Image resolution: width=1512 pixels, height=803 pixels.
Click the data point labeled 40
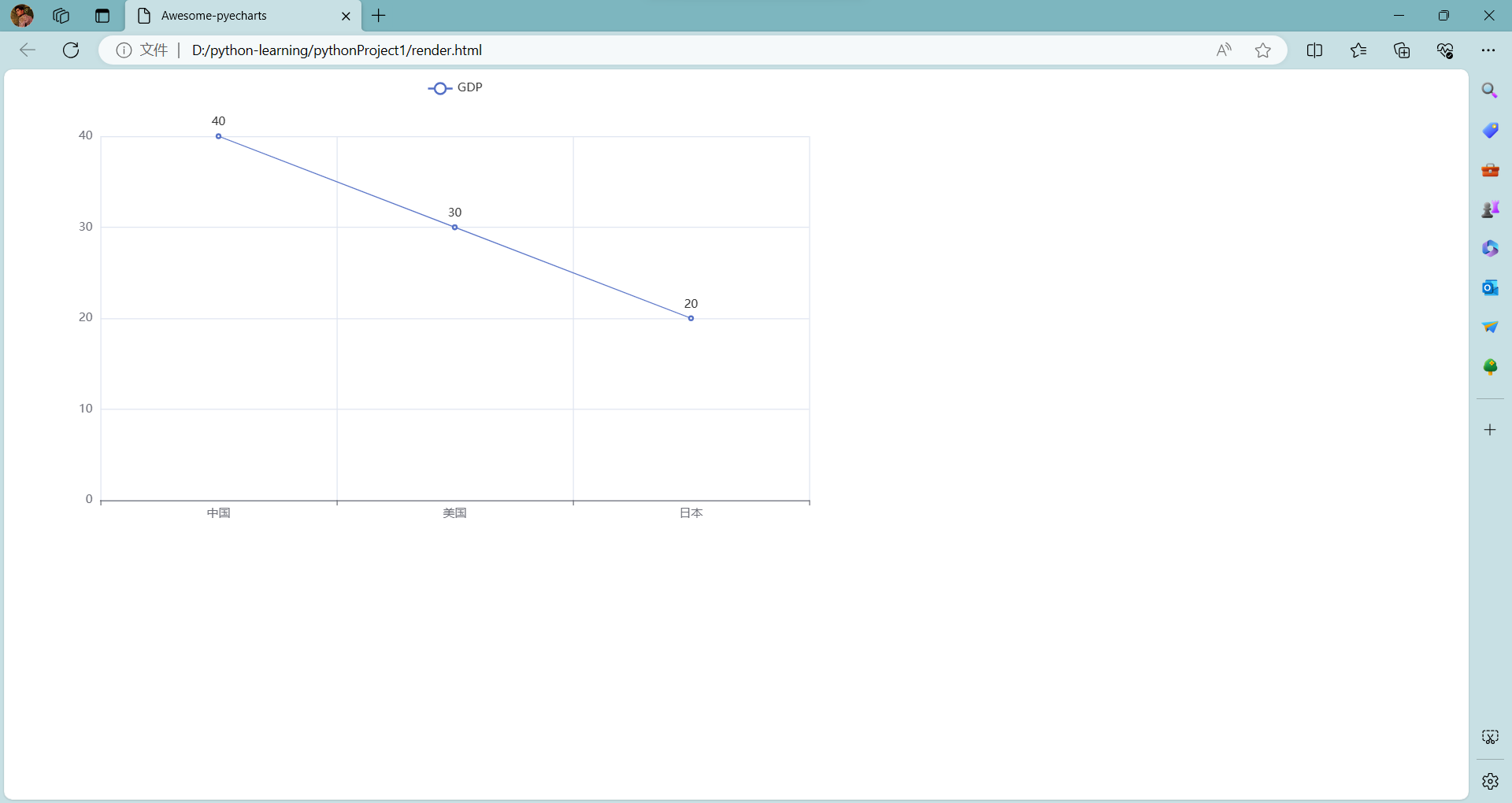click(218, 136)
